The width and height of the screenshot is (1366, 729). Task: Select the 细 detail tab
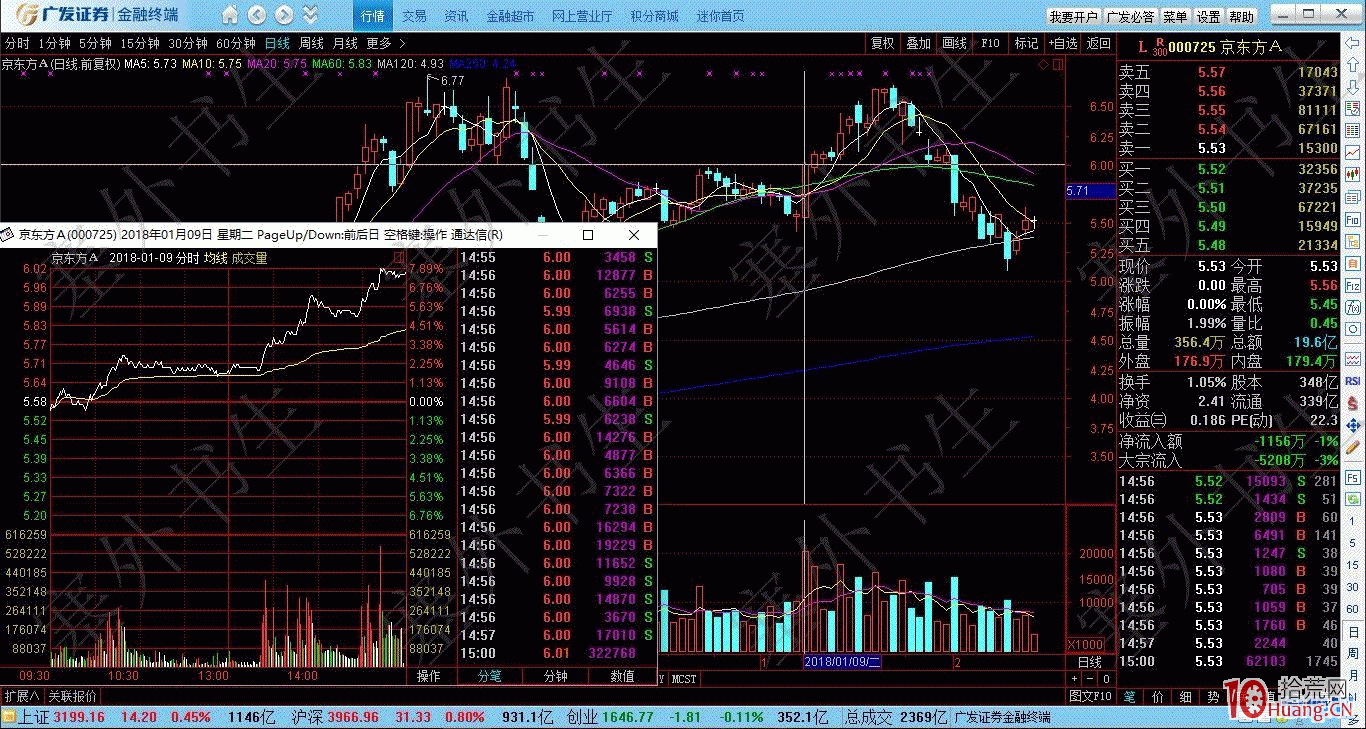1185,696
